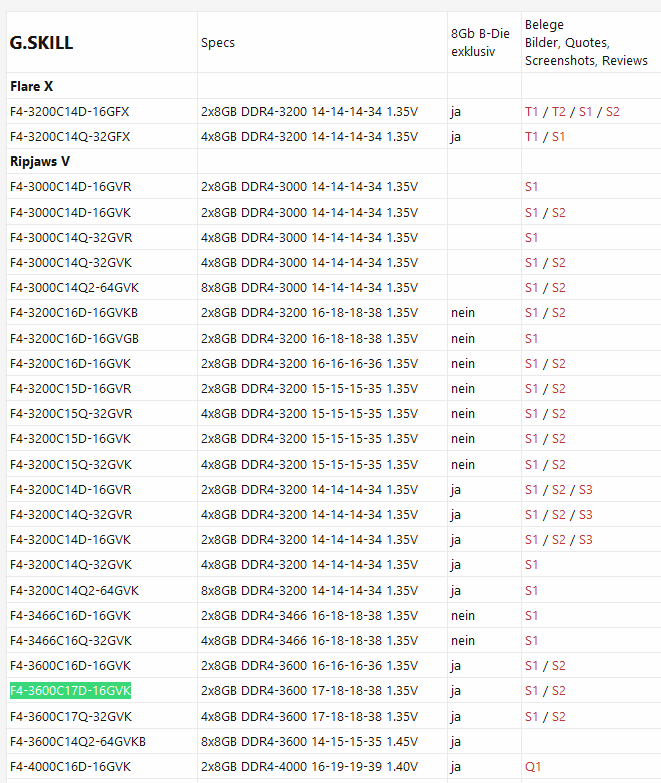
Task: Open S1 link for F4-3200C16D-16GVGB
Action: coord(531,339)
